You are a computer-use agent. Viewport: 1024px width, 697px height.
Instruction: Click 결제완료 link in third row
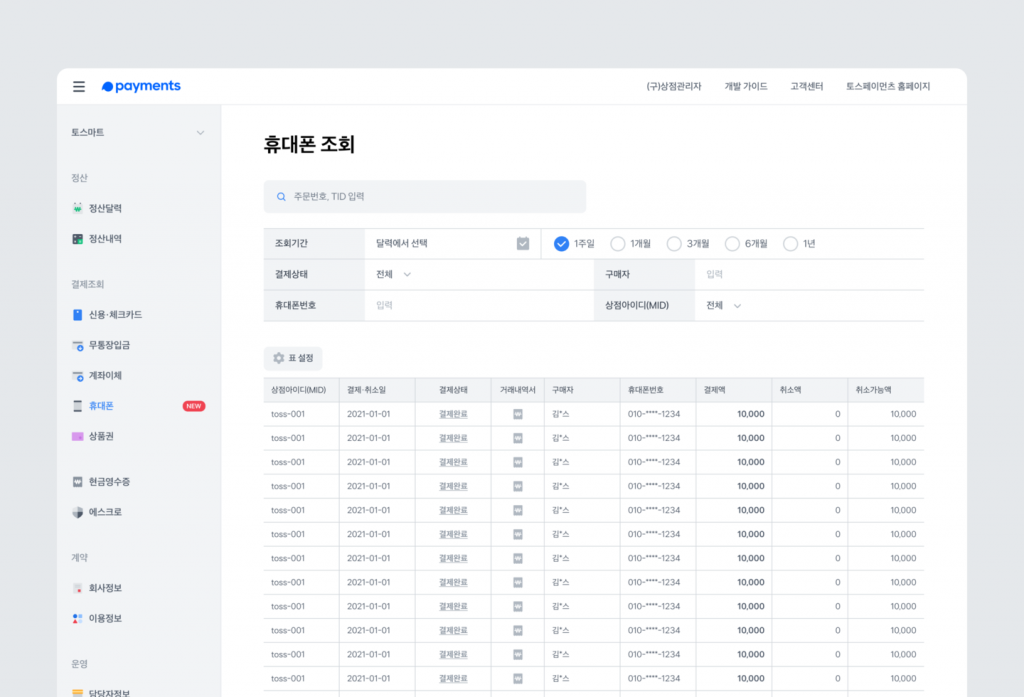453,462
